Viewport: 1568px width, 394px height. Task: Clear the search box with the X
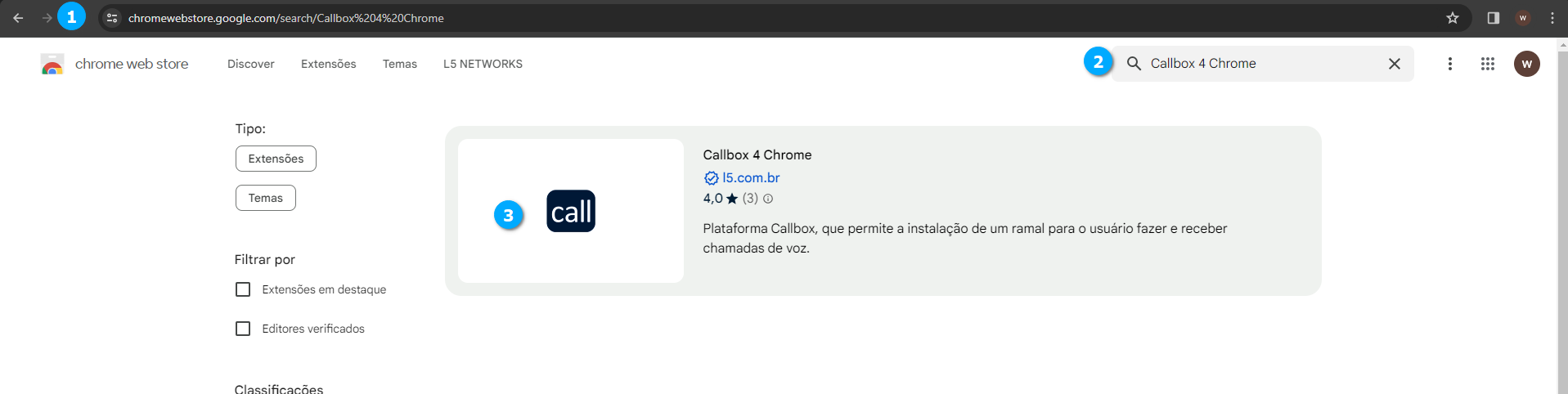[x=1395, y=64]
